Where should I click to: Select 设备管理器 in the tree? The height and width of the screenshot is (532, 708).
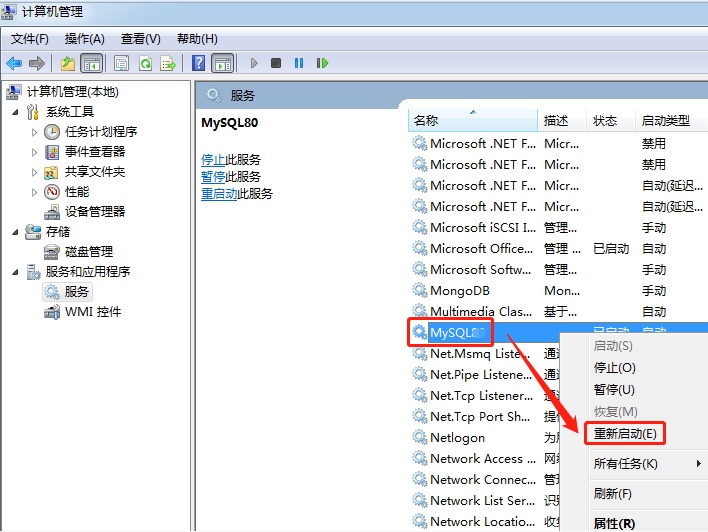pyautogui.click(x=95, y=212)
